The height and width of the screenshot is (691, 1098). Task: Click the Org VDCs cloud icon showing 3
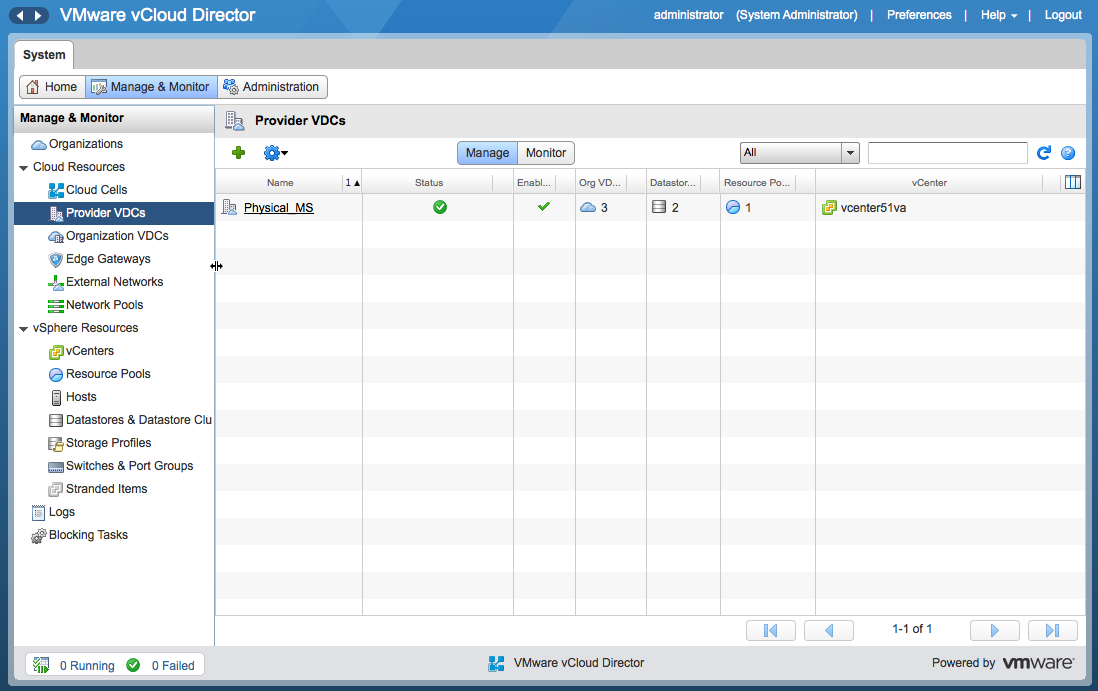click(x=588, y=207)
